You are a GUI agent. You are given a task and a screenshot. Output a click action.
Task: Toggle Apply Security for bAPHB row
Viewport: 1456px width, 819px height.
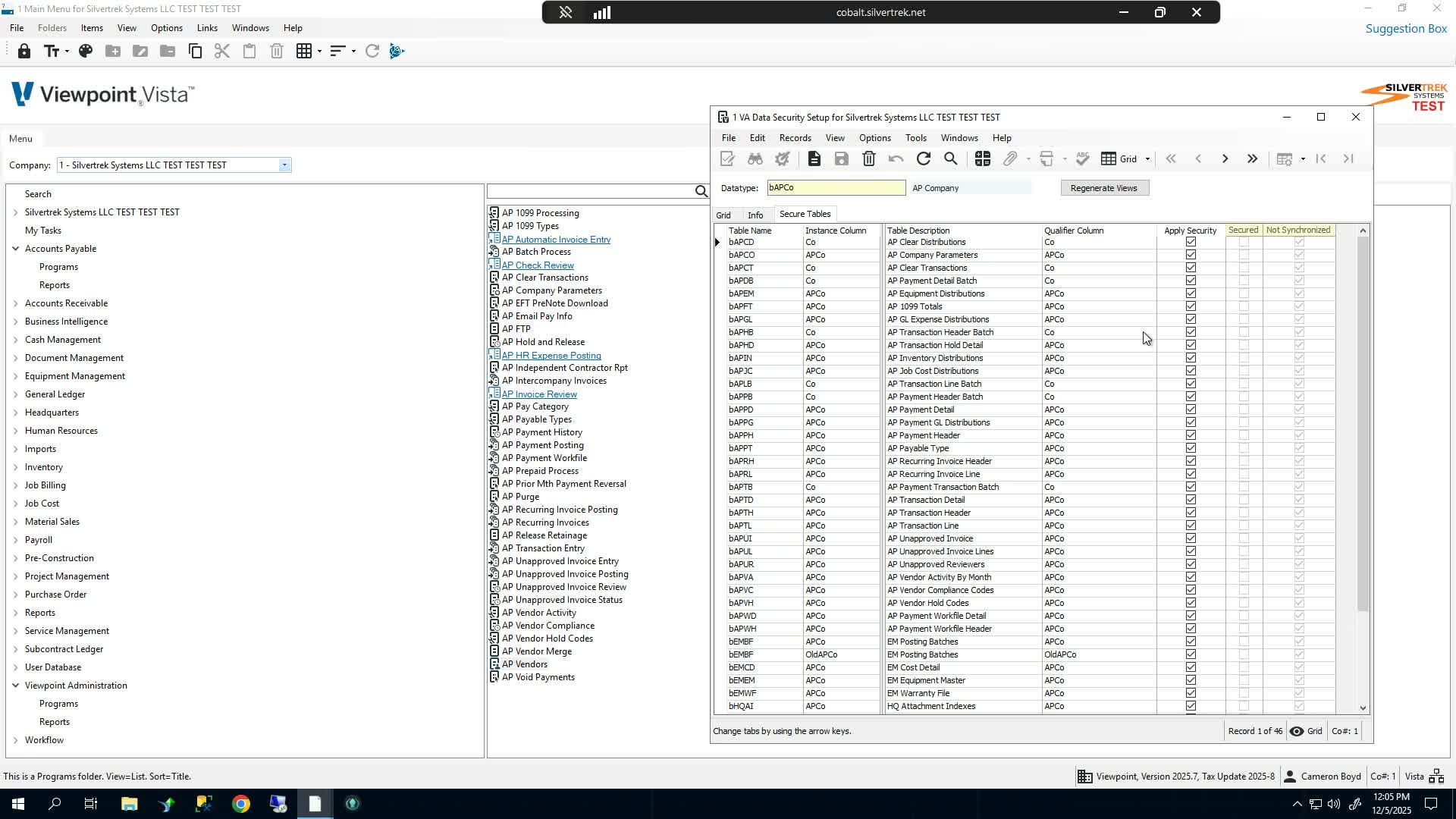click(1191, 333)
